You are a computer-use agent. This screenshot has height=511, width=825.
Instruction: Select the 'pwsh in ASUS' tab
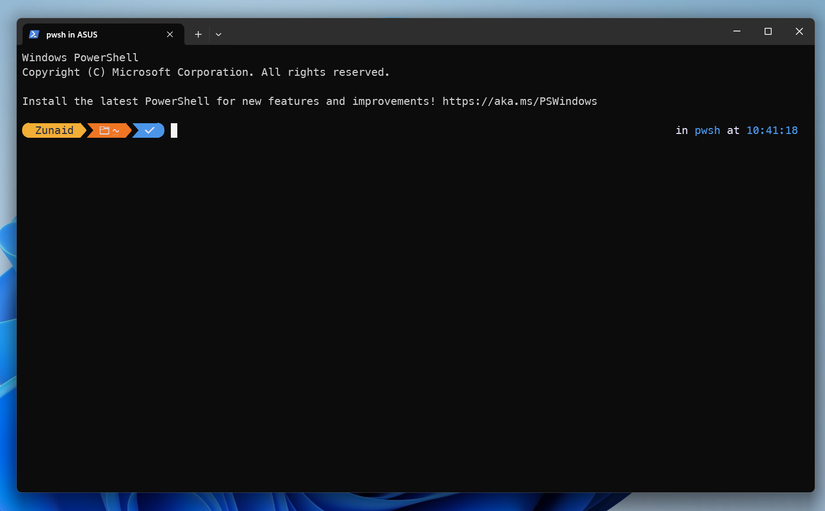pyautogui.click(x=103, y=34)
